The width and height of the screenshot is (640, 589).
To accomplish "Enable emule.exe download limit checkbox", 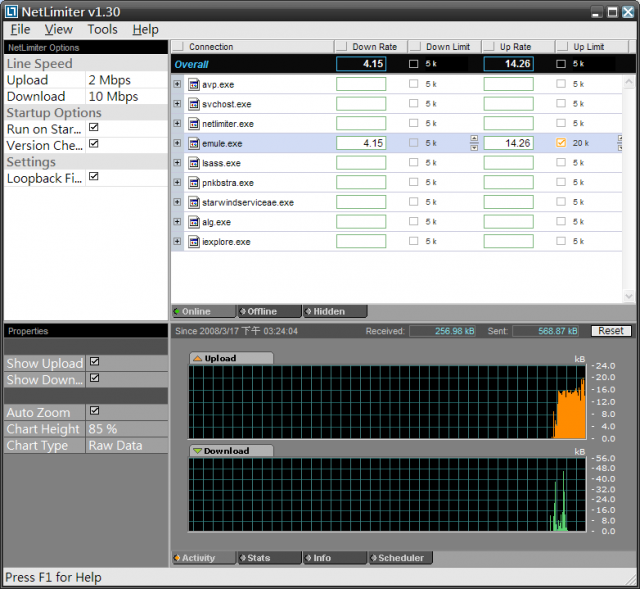I will 413,142.
